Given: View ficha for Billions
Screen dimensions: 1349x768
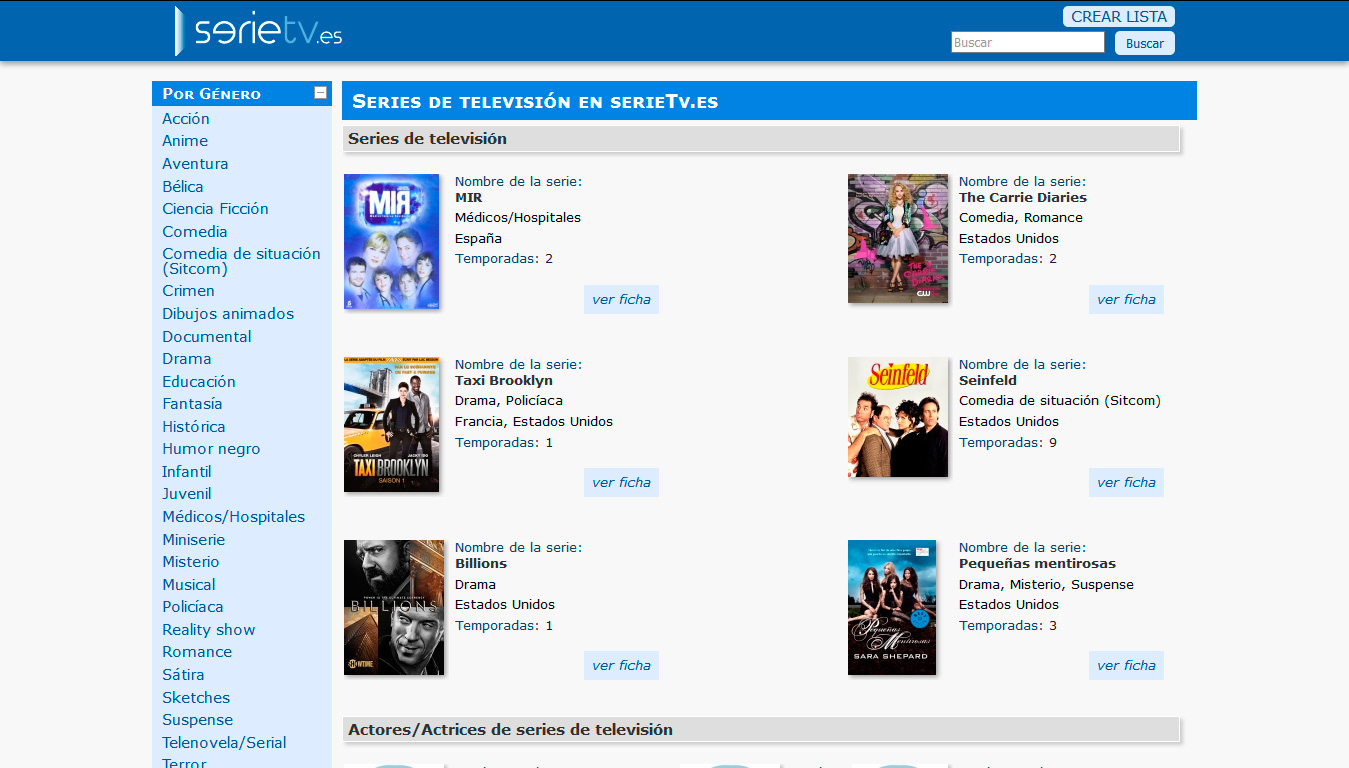Looking at the screenshot, I should click(621, 665).
